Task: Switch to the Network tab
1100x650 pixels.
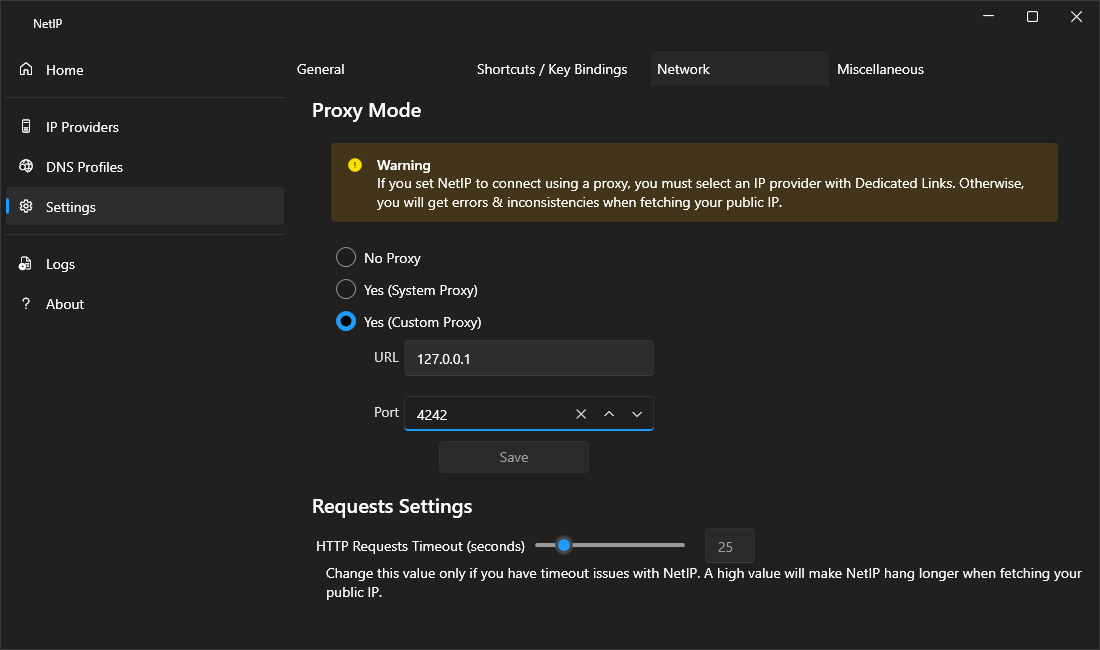Action: pos(739,69)
